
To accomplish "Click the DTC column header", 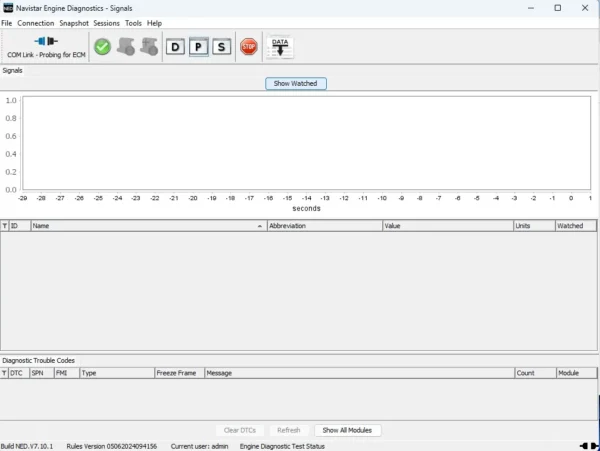I will point(18,373).
